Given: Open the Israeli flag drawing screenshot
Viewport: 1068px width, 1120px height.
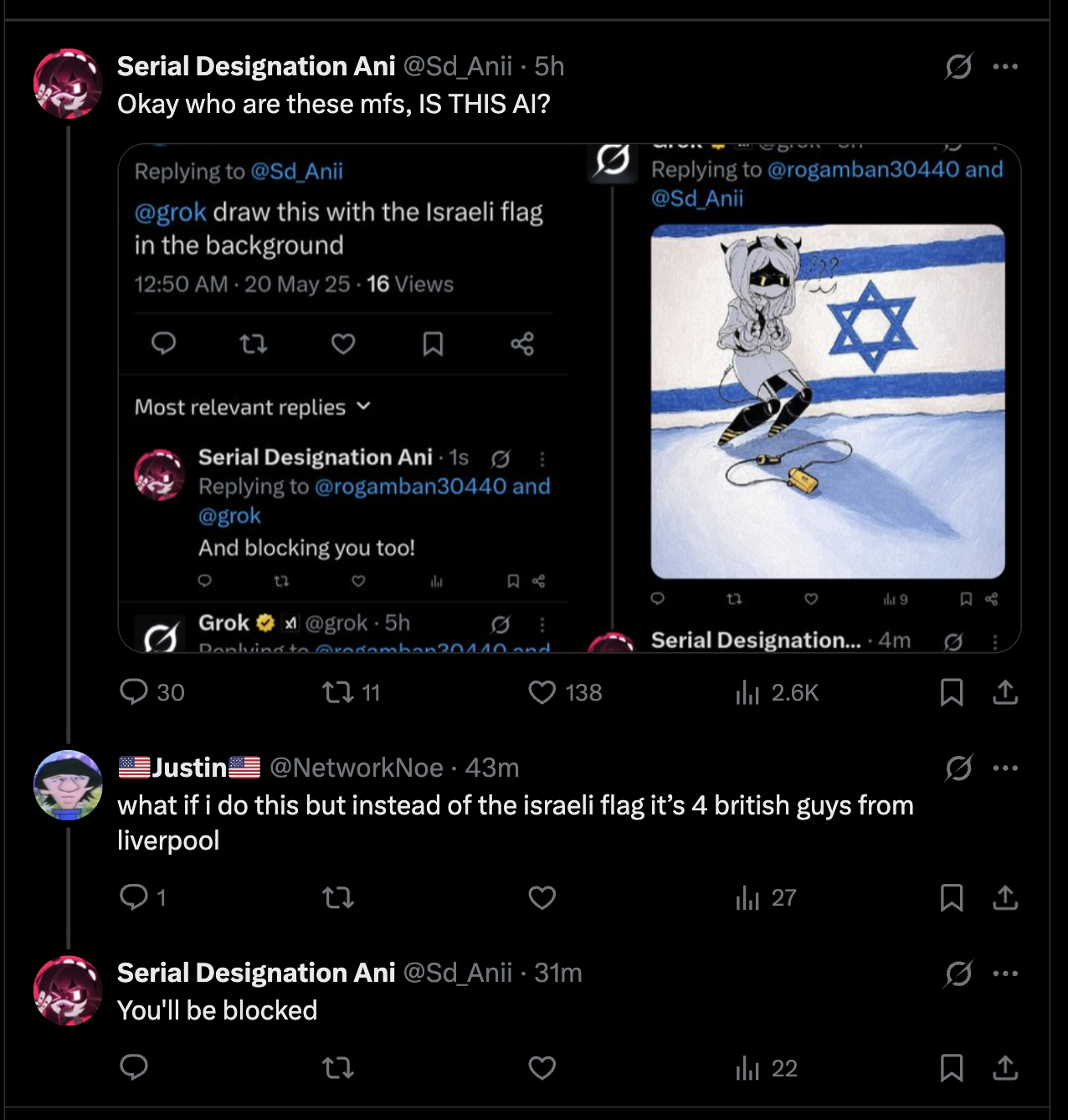Looking at the screenshot, I should pyautogui.click(x=827, y=401).
